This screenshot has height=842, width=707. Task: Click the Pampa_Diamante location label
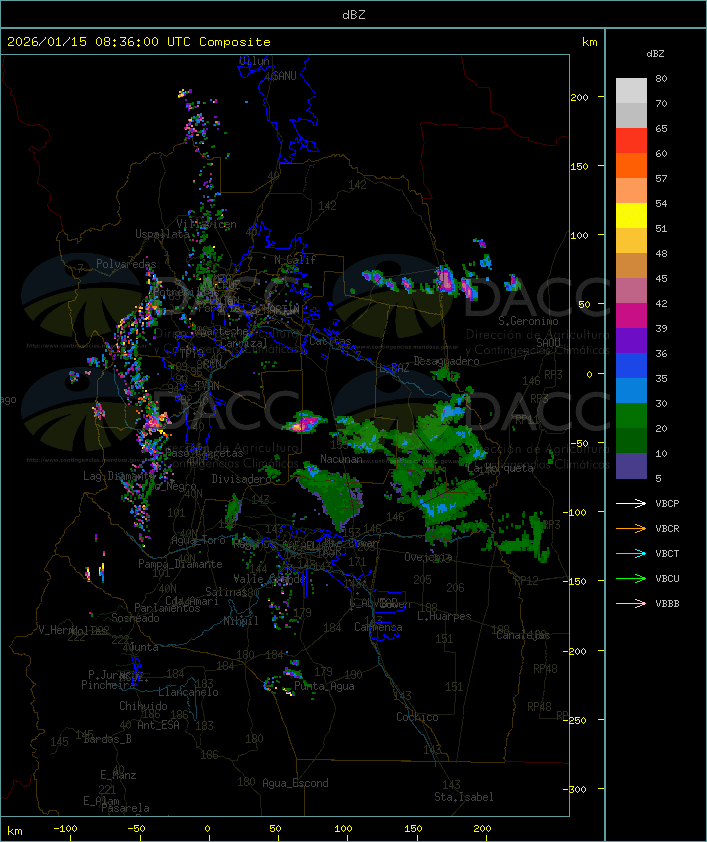tap(180, 564)
